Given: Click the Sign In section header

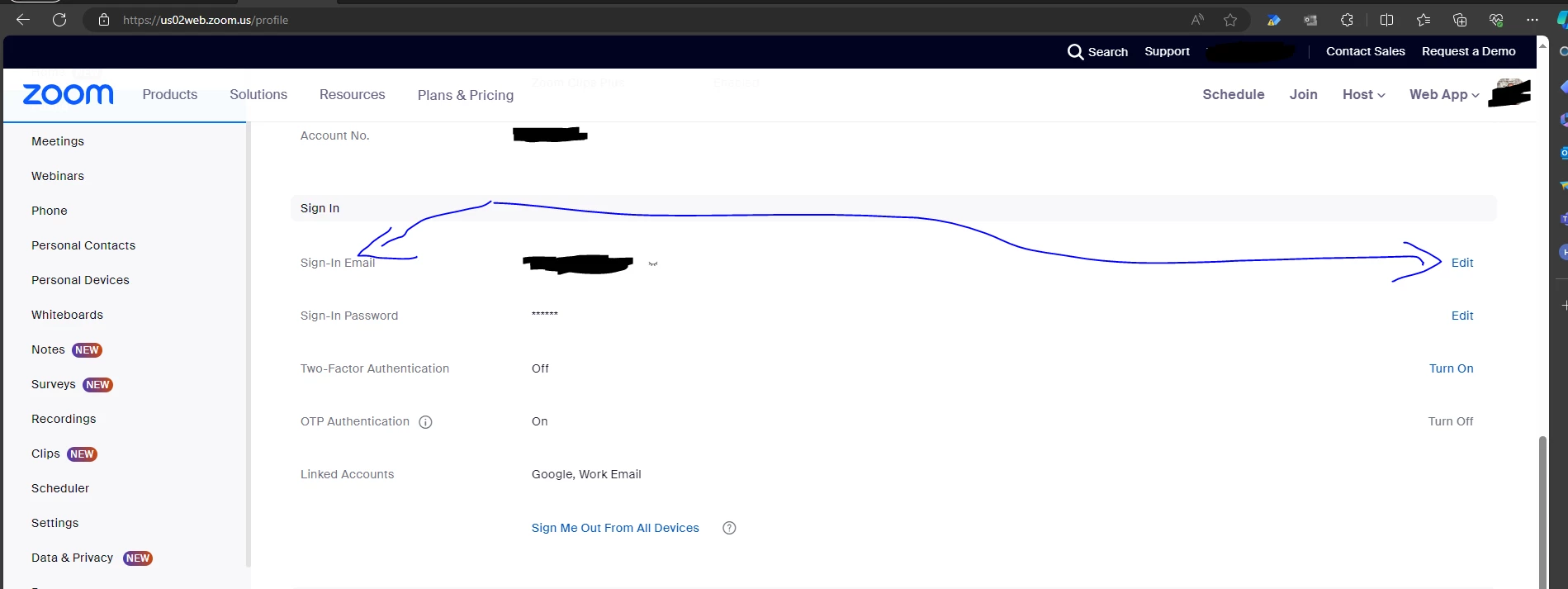Looking at the screenshot, I should click(x=893, y=208).
